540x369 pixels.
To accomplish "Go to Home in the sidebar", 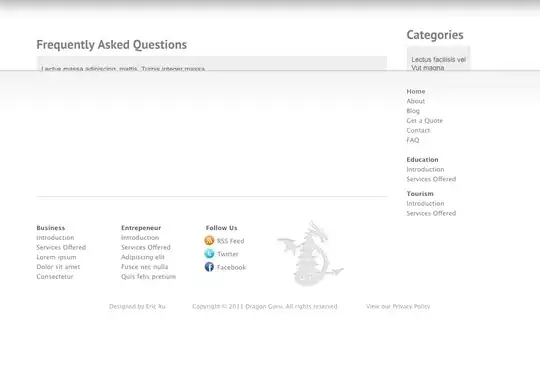I will pyautogui.click(x=416, y=91).
